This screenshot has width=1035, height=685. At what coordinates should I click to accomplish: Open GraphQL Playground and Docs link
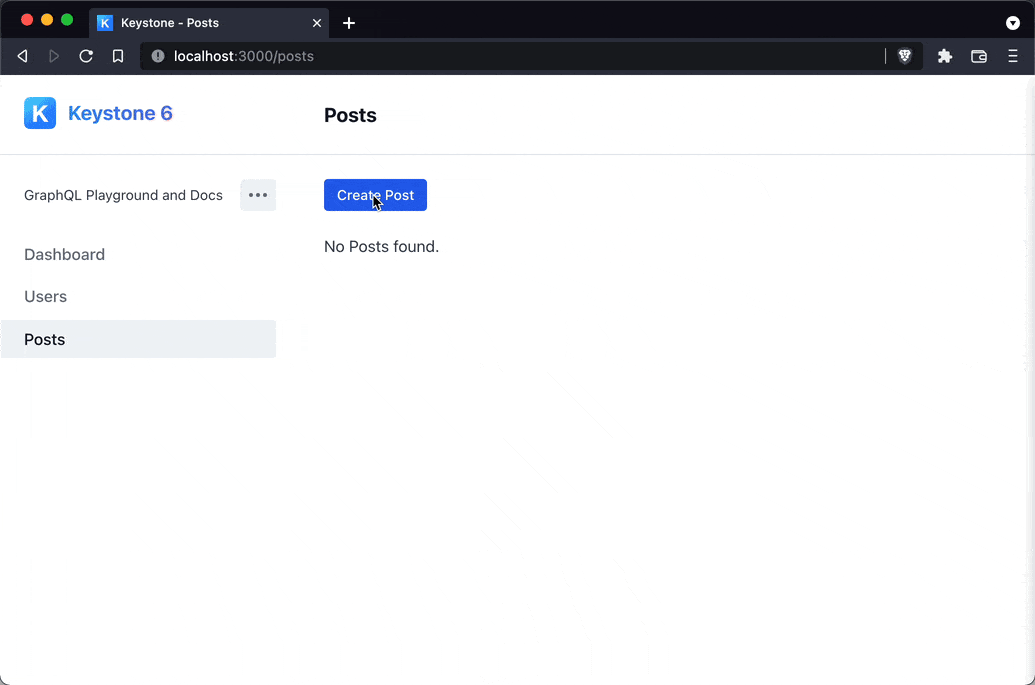[x=123, y=195]
